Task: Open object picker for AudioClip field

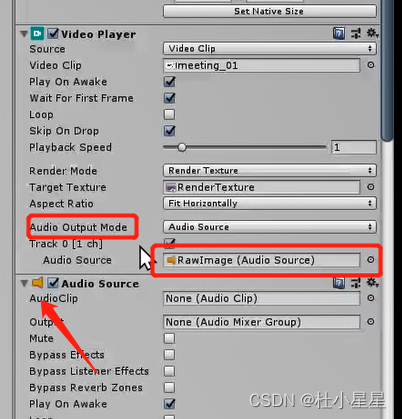Action: [x=371, y=298]
